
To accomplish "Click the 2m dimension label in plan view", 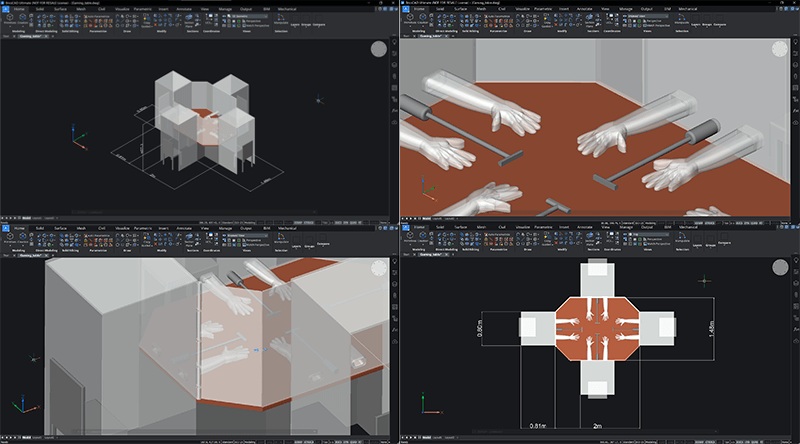I will (x=597, y=426).
